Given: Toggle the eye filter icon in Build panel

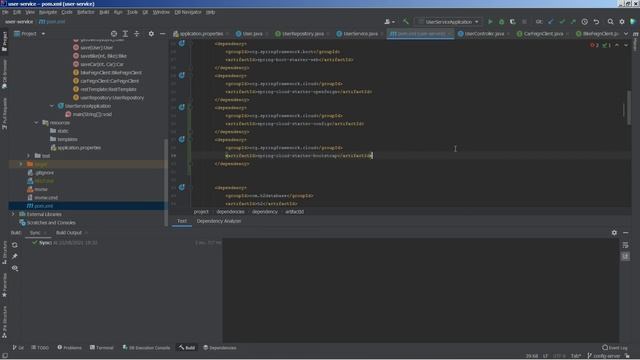Looking at the screenshot, I should point(15,268).
